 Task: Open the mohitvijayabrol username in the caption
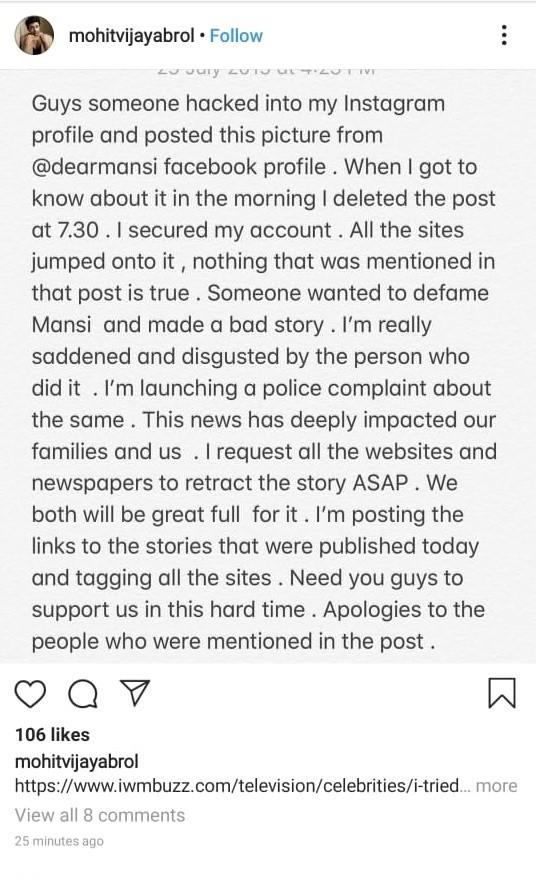pos(76,761)
